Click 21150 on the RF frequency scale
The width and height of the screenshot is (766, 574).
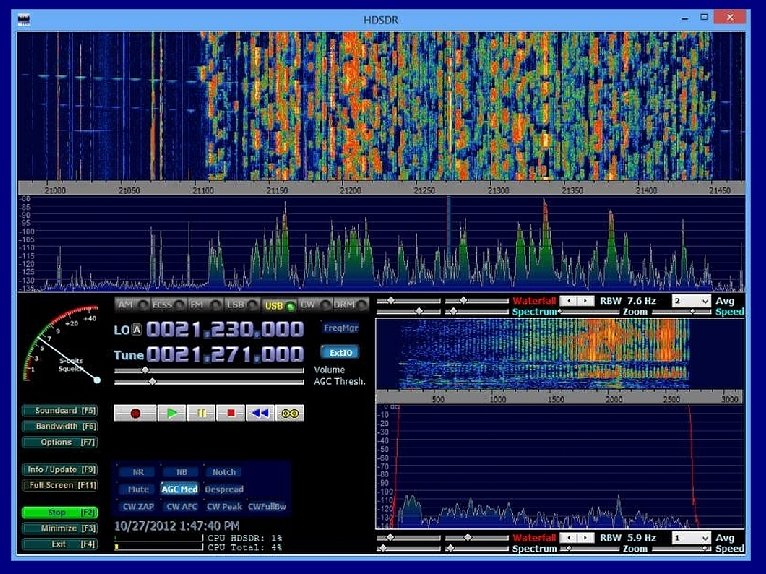point(277,190)
